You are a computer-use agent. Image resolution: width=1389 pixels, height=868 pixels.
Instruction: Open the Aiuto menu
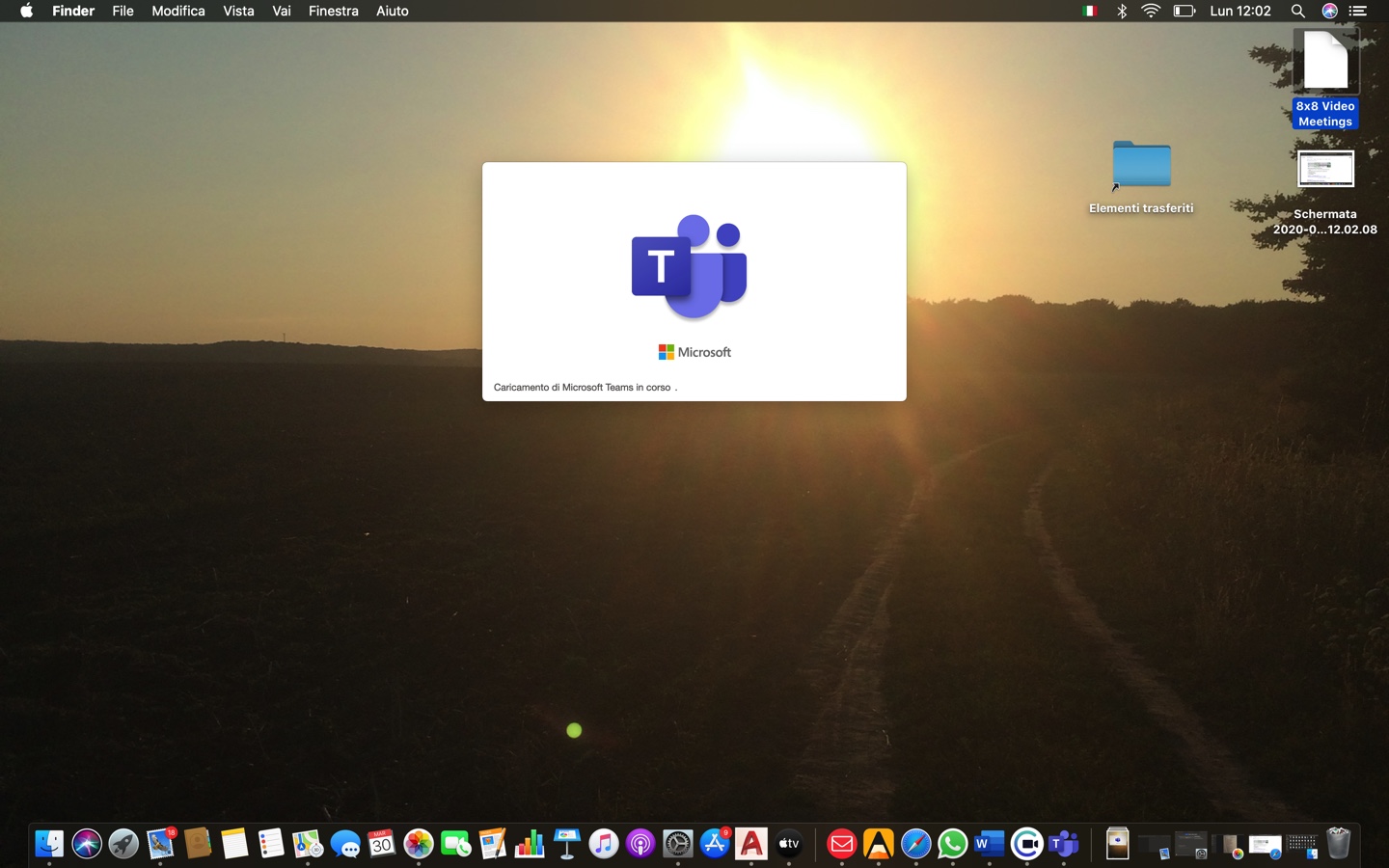click(393, 11)
